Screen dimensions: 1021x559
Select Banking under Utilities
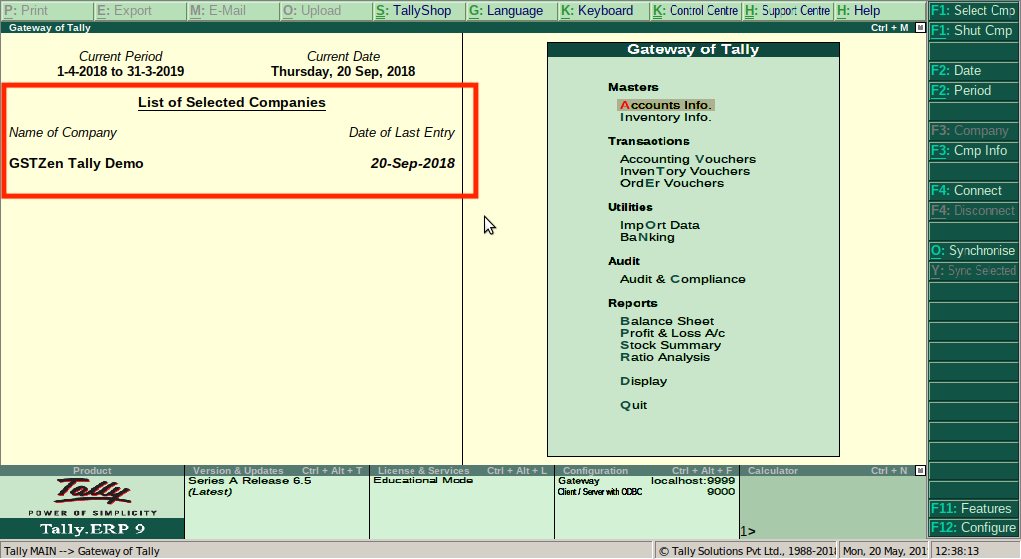[647, 237]
